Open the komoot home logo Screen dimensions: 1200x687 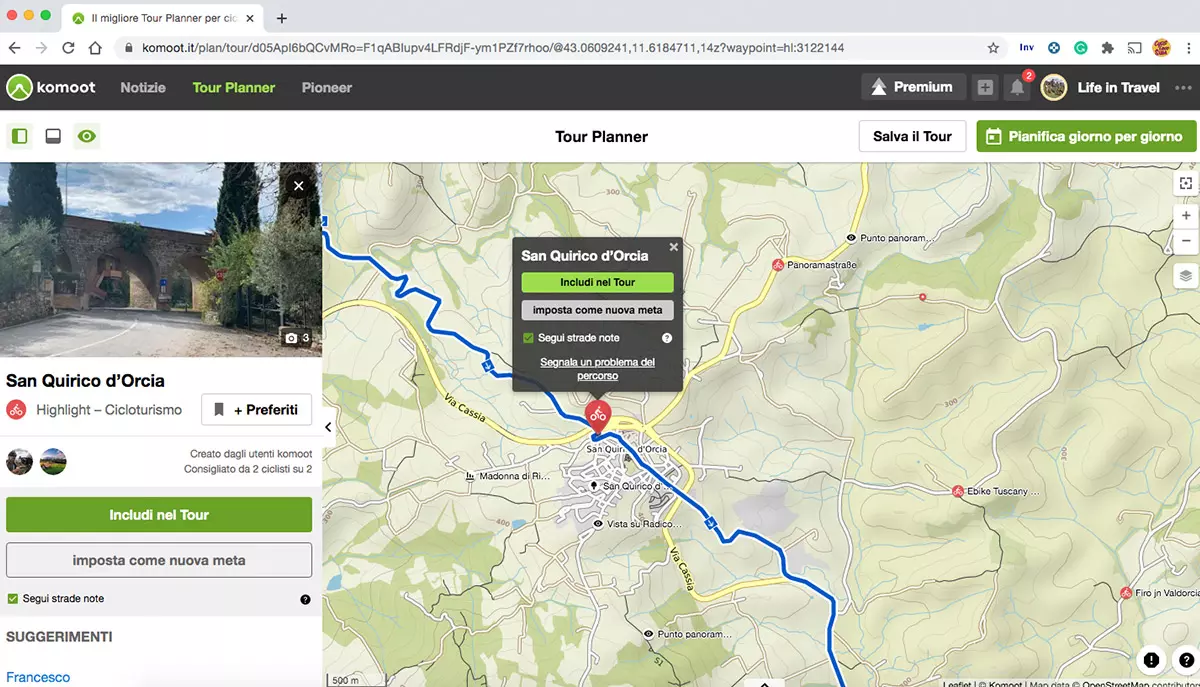tap(51, 87)
